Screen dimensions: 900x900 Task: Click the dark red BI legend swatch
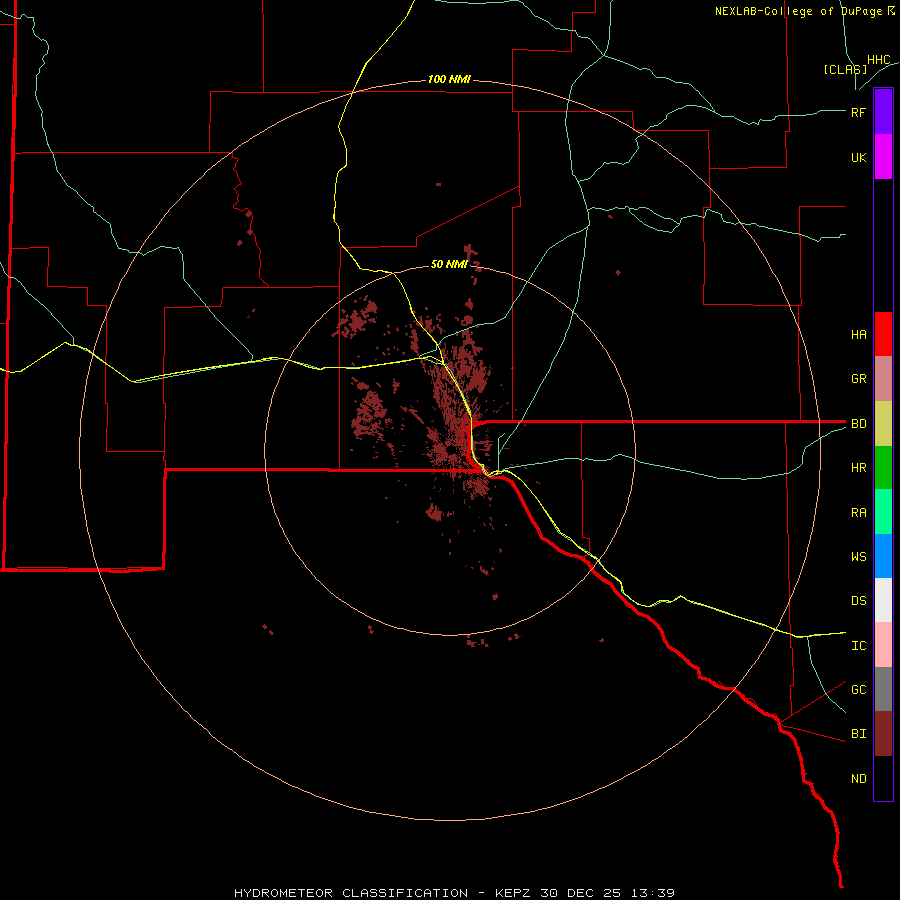point(883,734)
